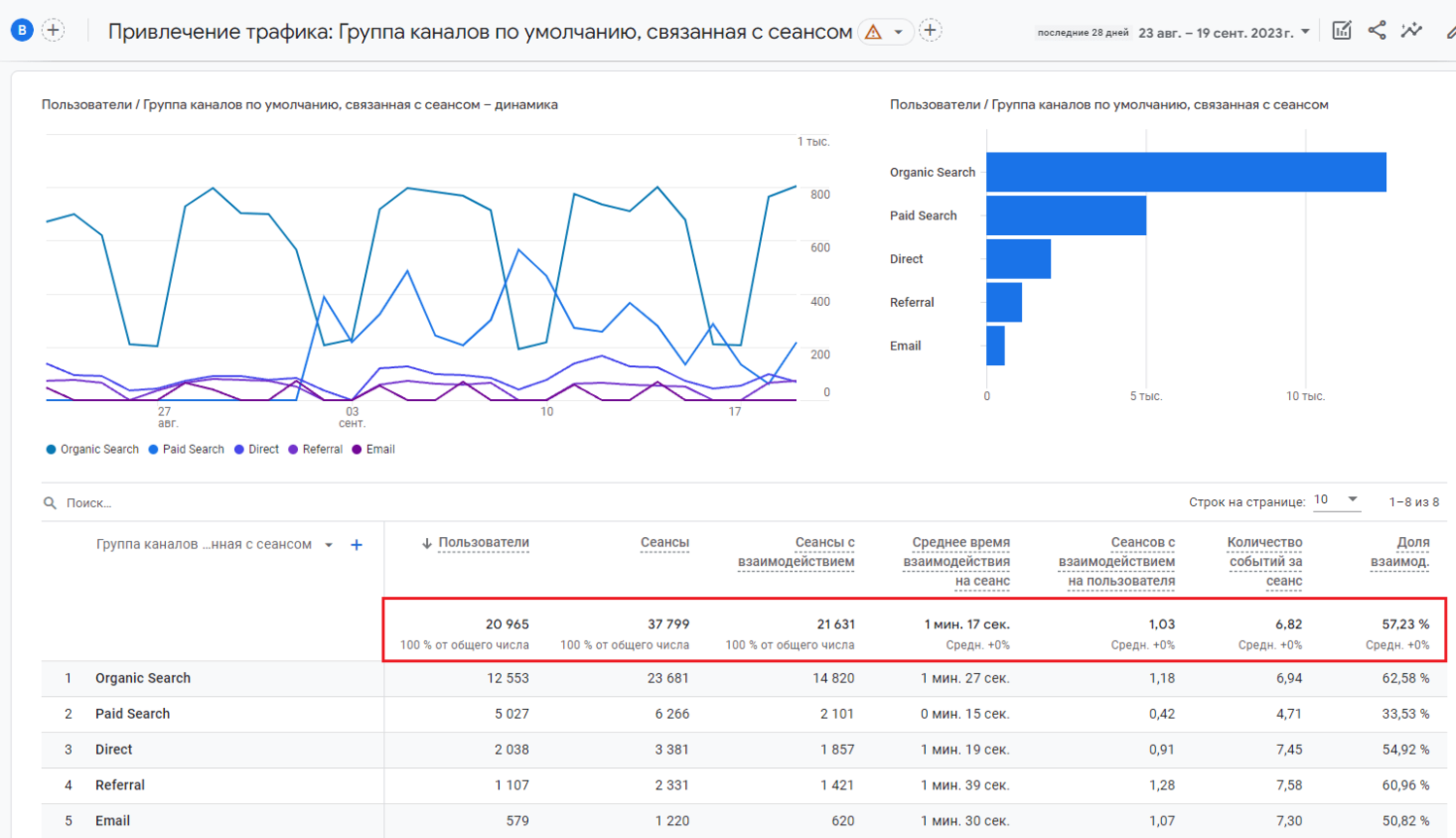Click Direct sessions value 3 381

[x=672, y=750]
